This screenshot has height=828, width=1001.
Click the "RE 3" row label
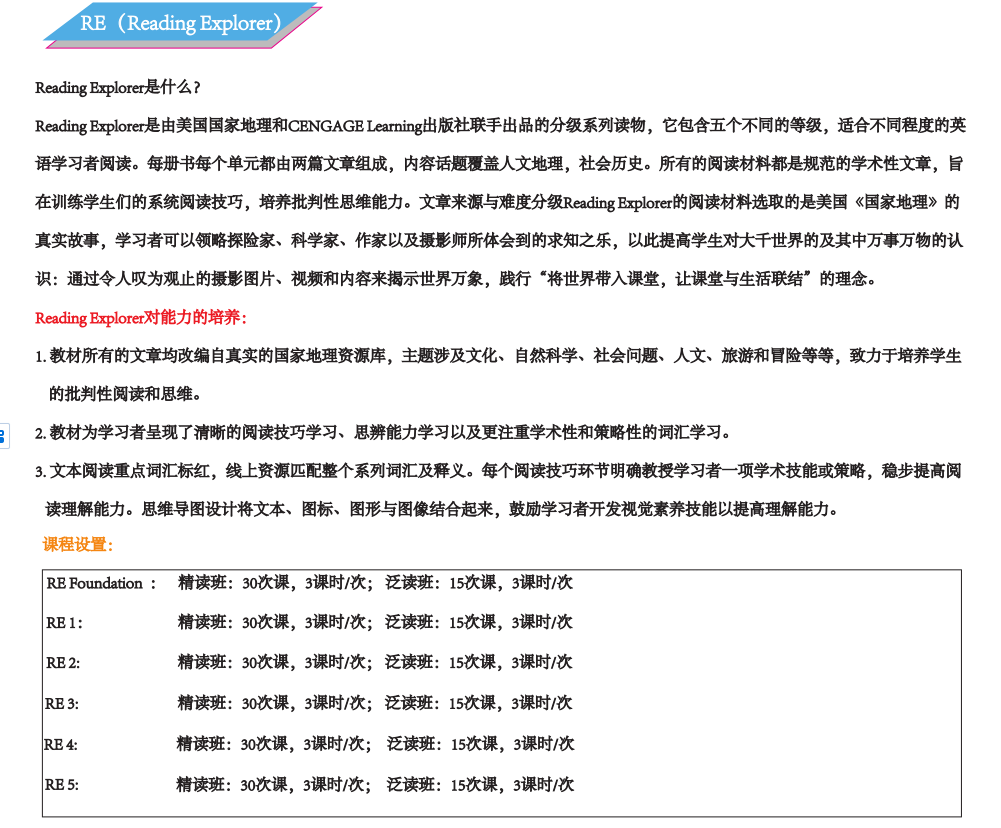tap(62, 704)
